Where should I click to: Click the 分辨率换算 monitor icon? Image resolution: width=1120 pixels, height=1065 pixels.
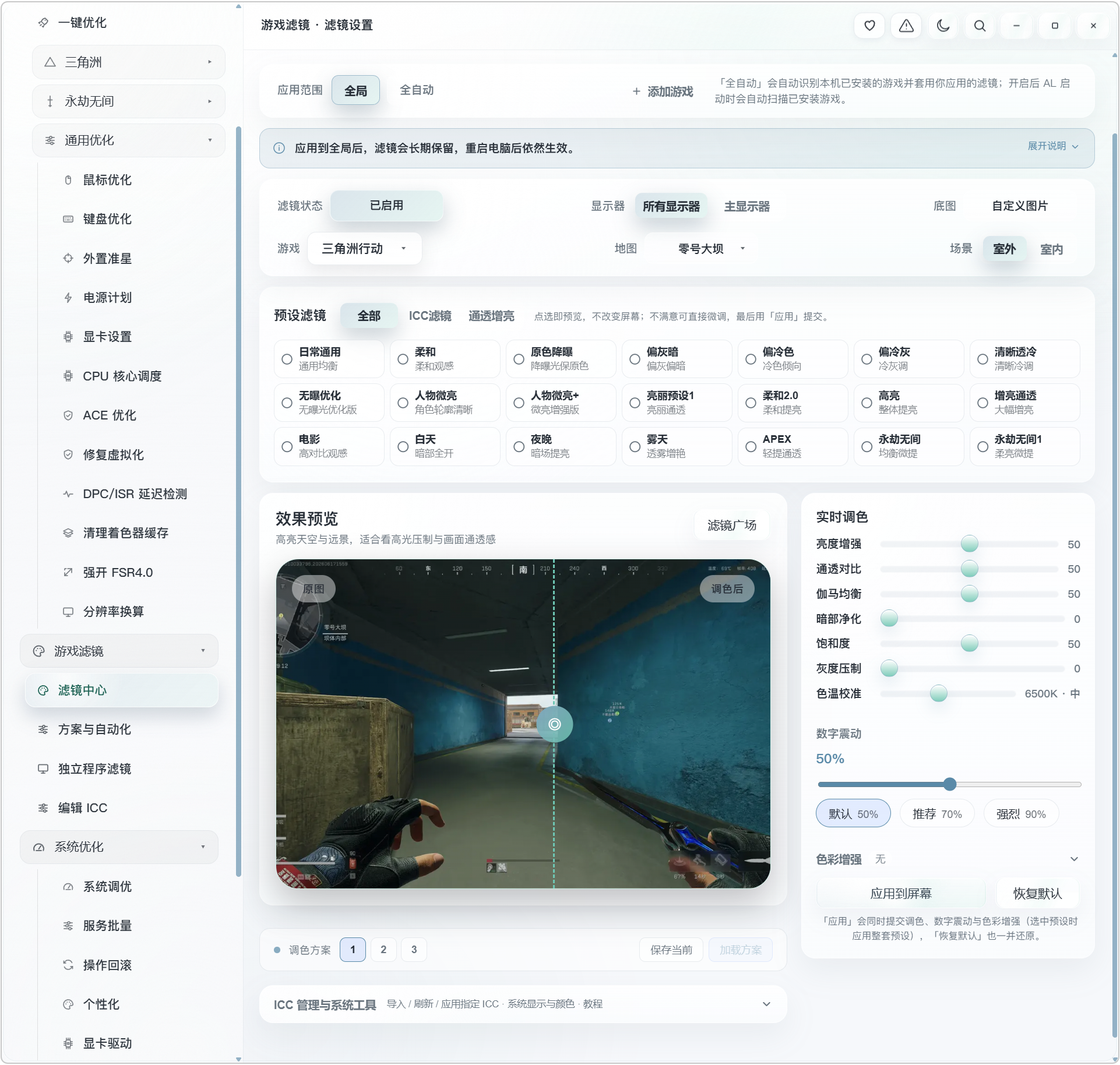pos(68,612)
